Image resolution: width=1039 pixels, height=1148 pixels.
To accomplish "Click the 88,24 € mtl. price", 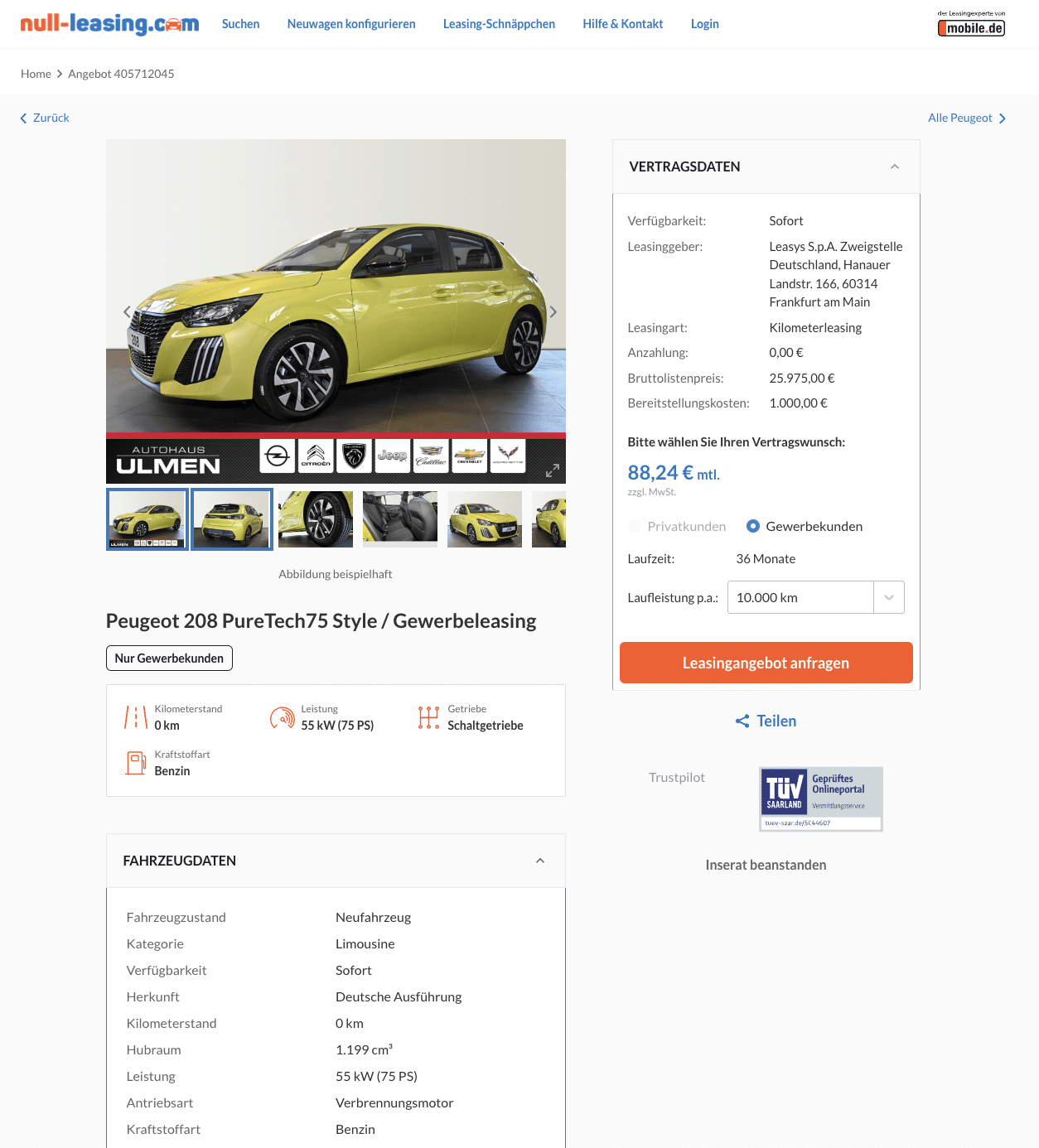I will pos(674,473).
